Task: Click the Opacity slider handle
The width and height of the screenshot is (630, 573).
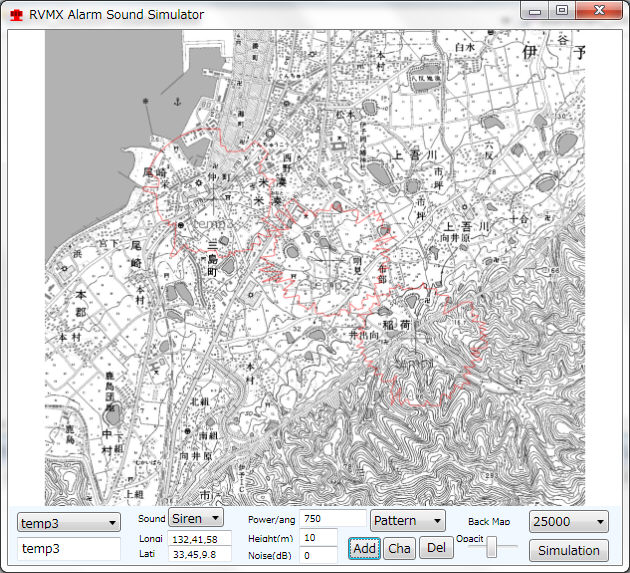Action: [x=492, y=547]
